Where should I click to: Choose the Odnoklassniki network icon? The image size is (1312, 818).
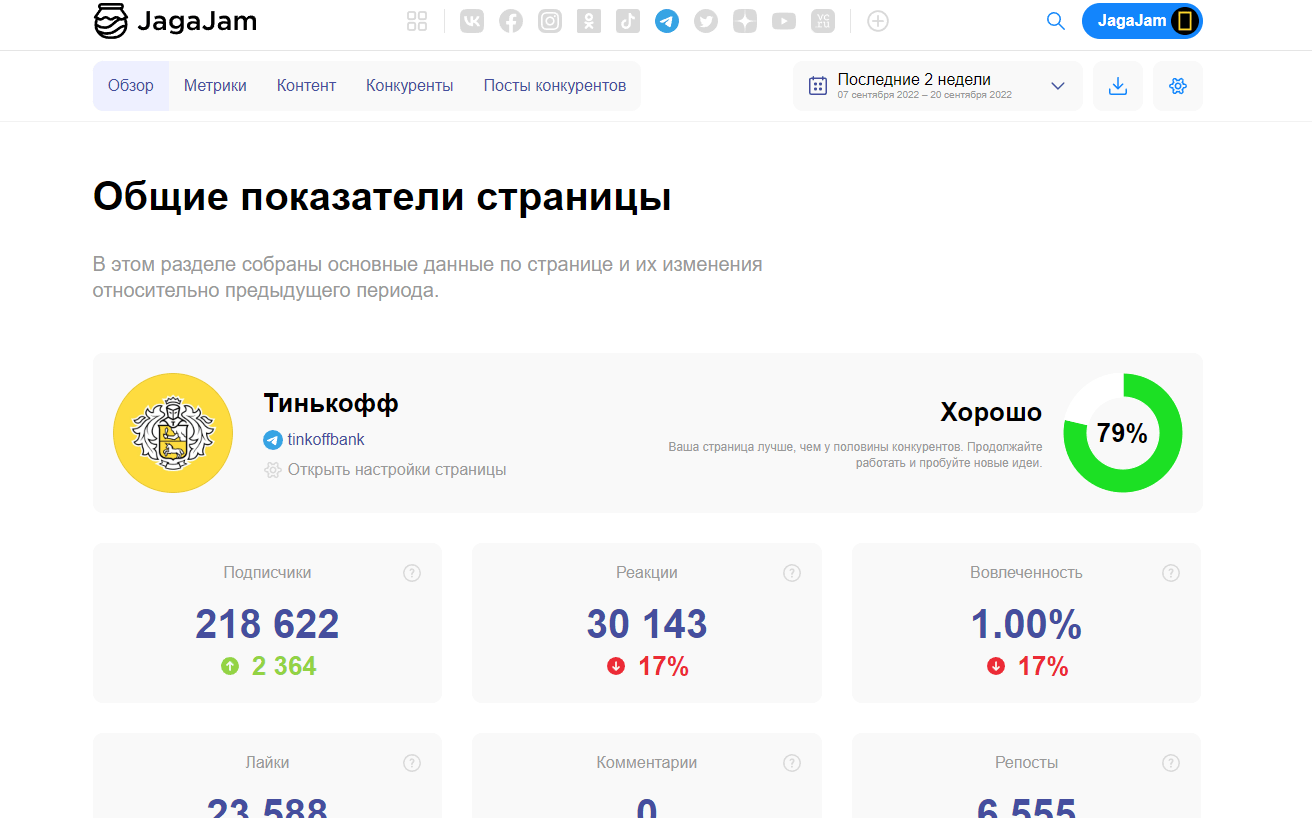(x=589, y=21)
